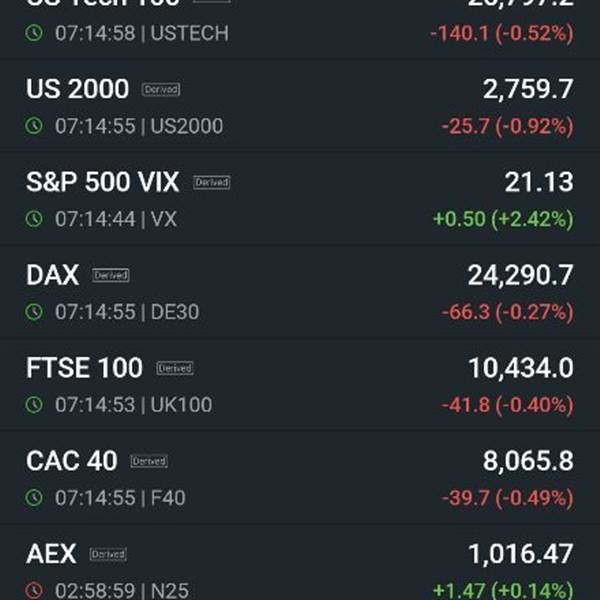Tap the clock icon next to VX
The height and width of the screenshot is (600, 600).
tap(34, 219)
